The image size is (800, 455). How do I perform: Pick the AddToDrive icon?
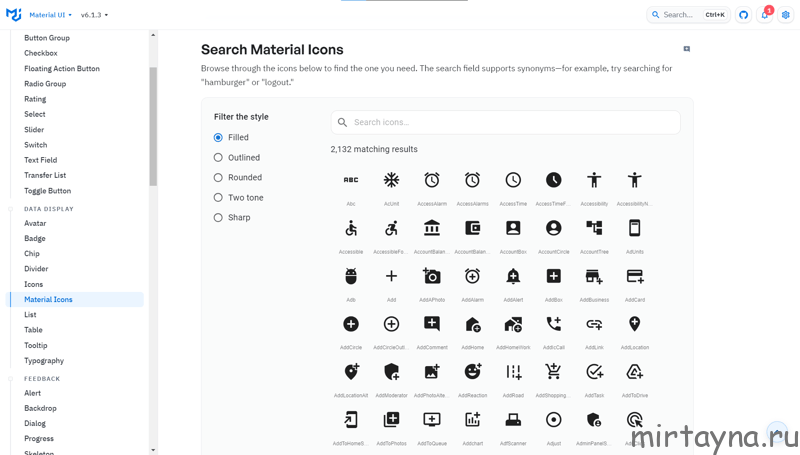(x=635, y=372)
